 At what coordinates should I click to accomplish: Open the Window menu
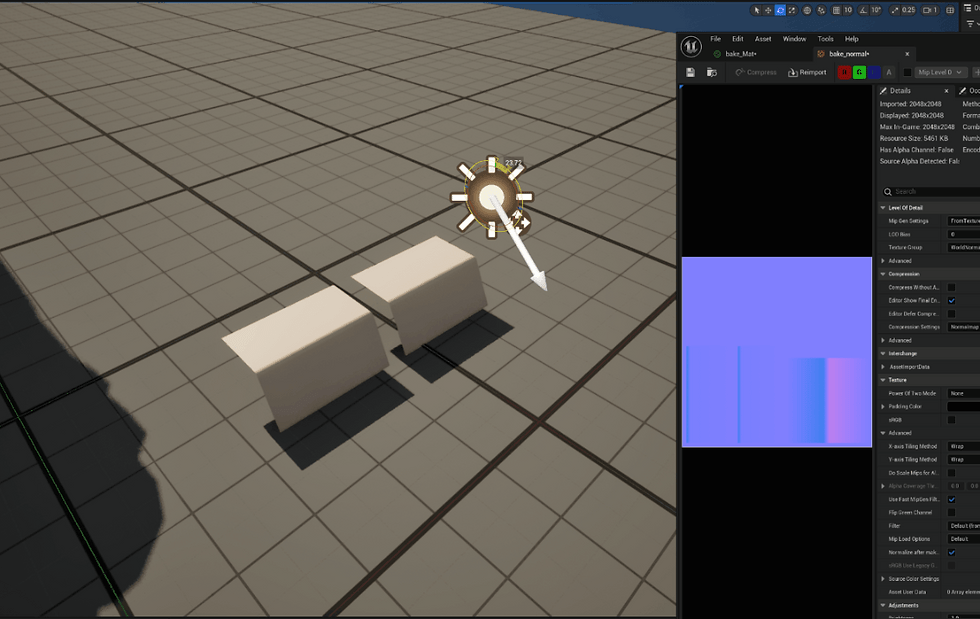point(794,39)
